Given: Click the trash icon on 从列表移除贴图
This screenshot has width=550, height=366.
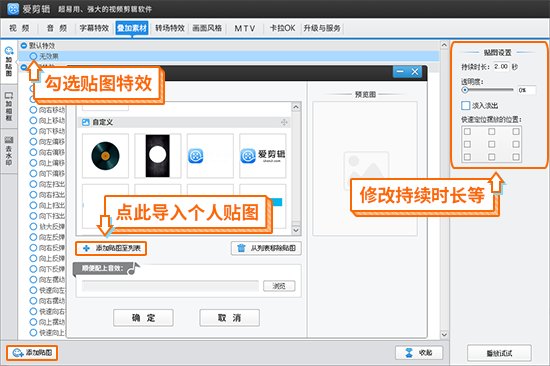Looking at the screenshot, I should tap(241, 248).
